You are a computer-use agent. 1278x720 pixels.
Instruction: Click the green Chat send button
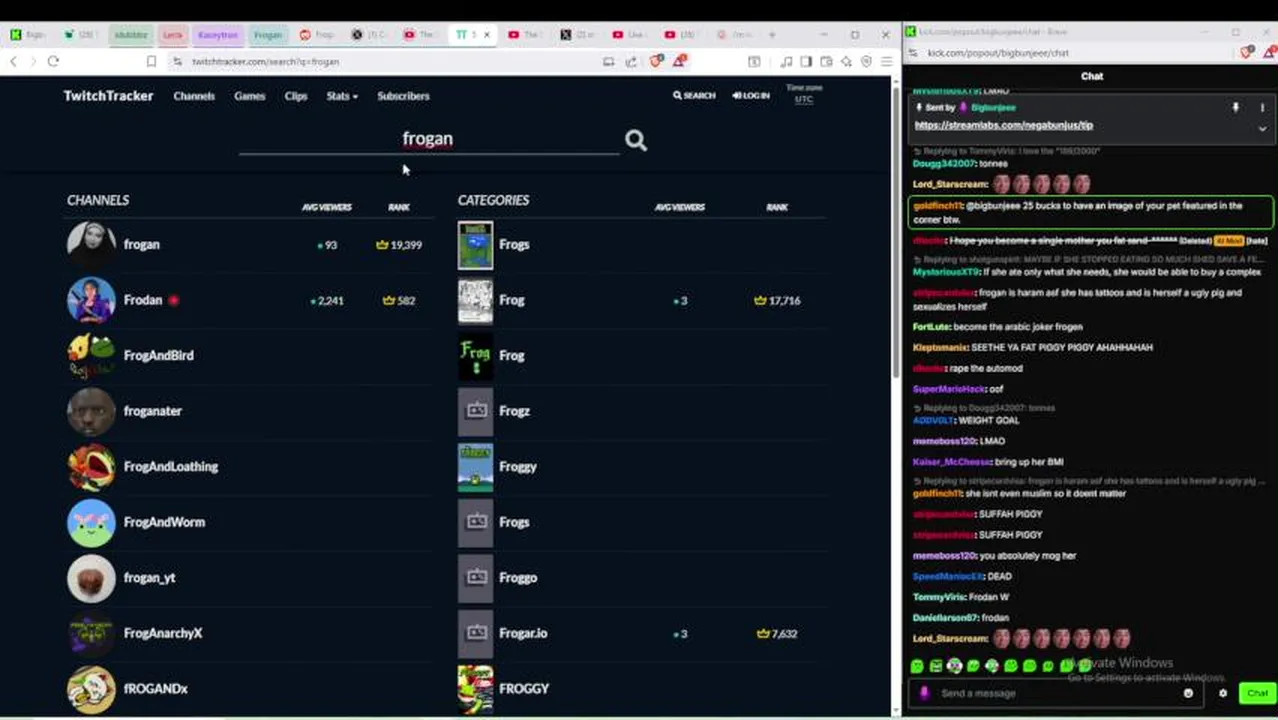point(1256,693)
